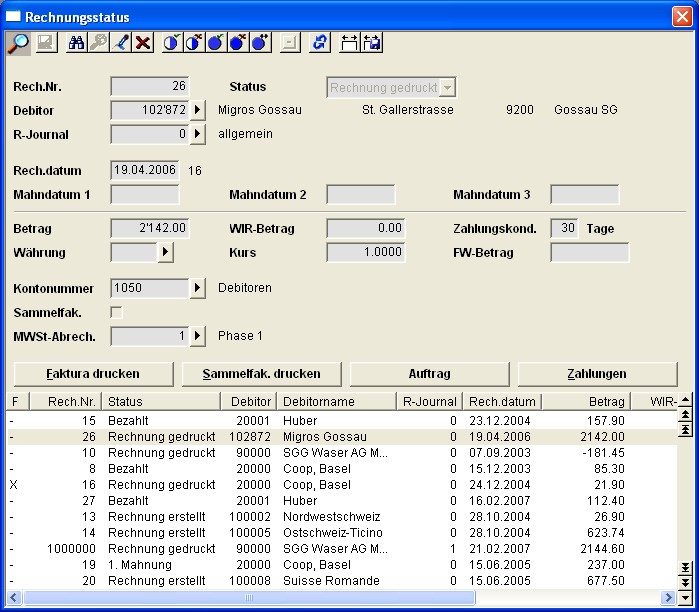Screen dimensions: 699x612
Task: Click the 'Sammelfak. drucken' button
Action: tap(261, 374)
